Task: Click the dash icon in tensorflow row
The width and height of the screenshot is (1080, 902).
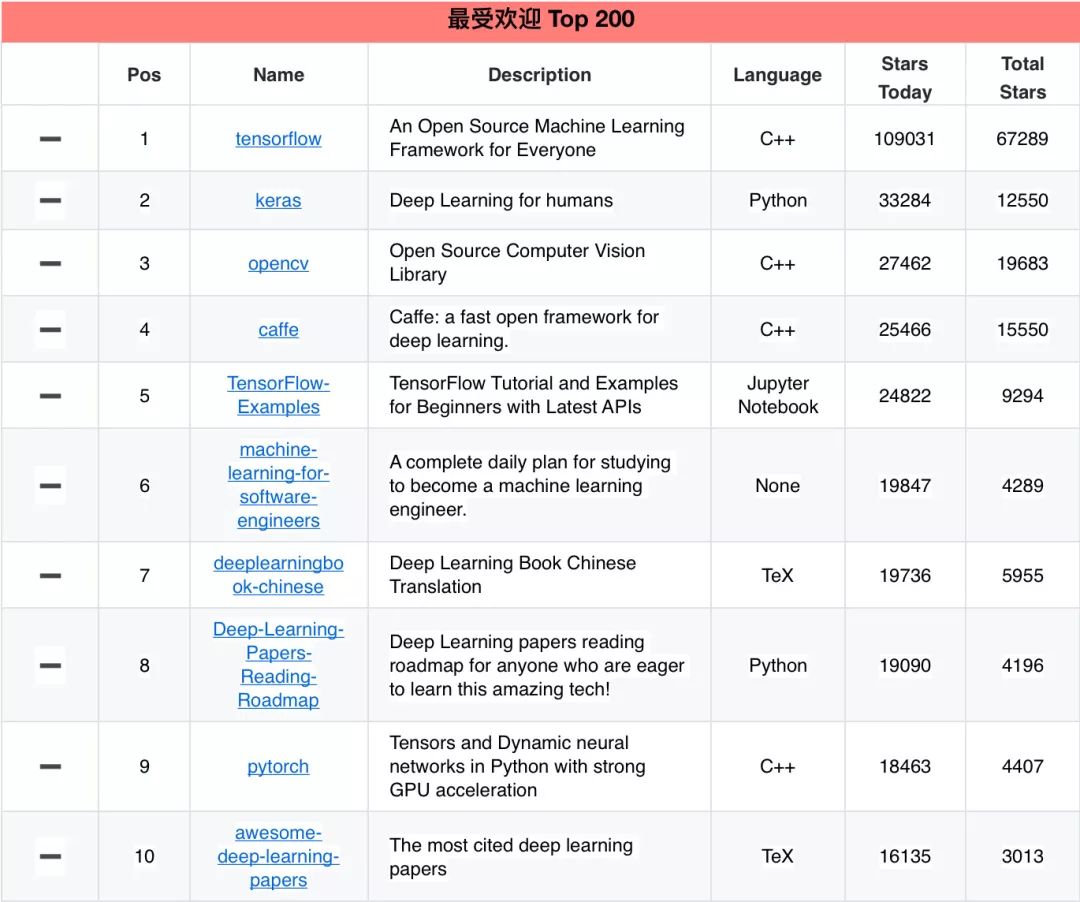Action: 50,139
